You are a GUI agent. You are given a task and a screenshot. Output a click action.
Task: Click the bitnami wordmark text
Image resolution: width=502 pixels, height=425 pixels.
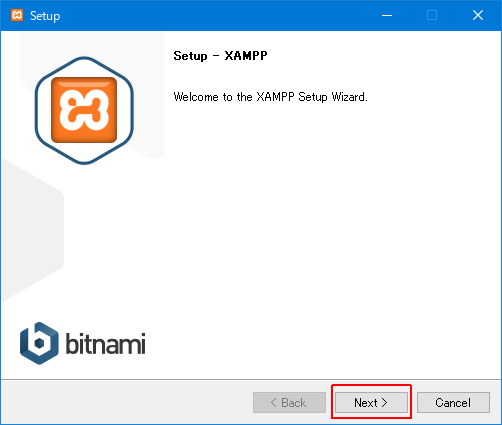click(105, 343)
